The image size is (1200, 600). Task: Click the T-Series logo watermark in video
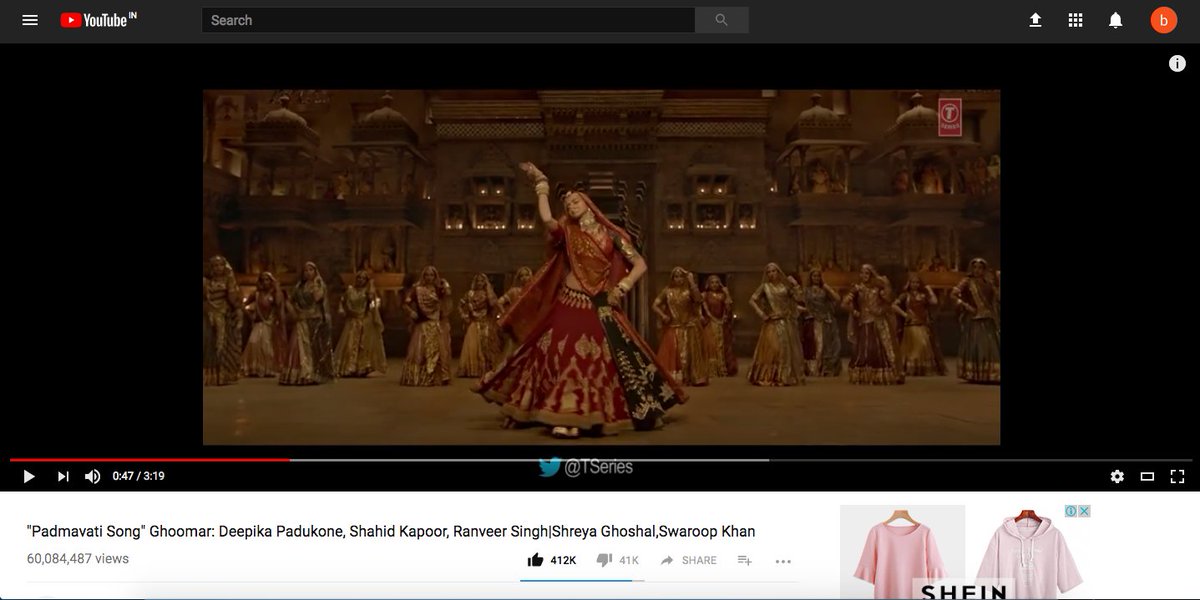pyautogui.click(x=949, y=117)
